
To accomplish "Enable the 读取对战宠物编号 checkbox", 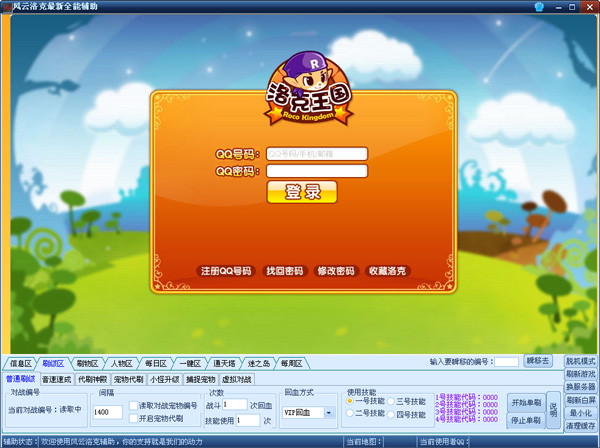I will 133,406.
